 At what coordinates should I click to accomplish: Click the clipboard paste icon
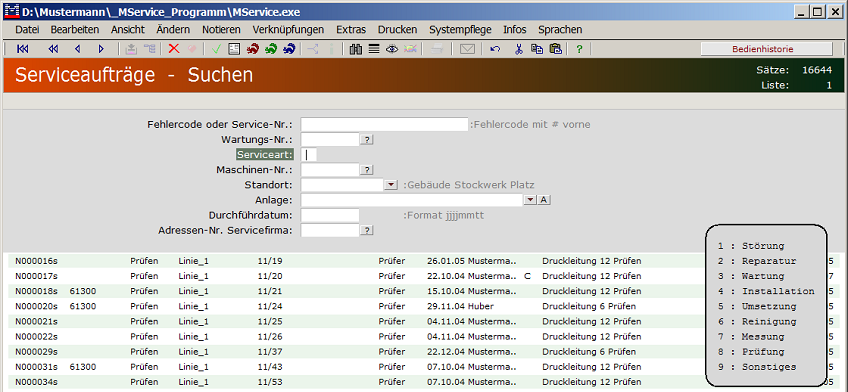[x=555, y=49]
